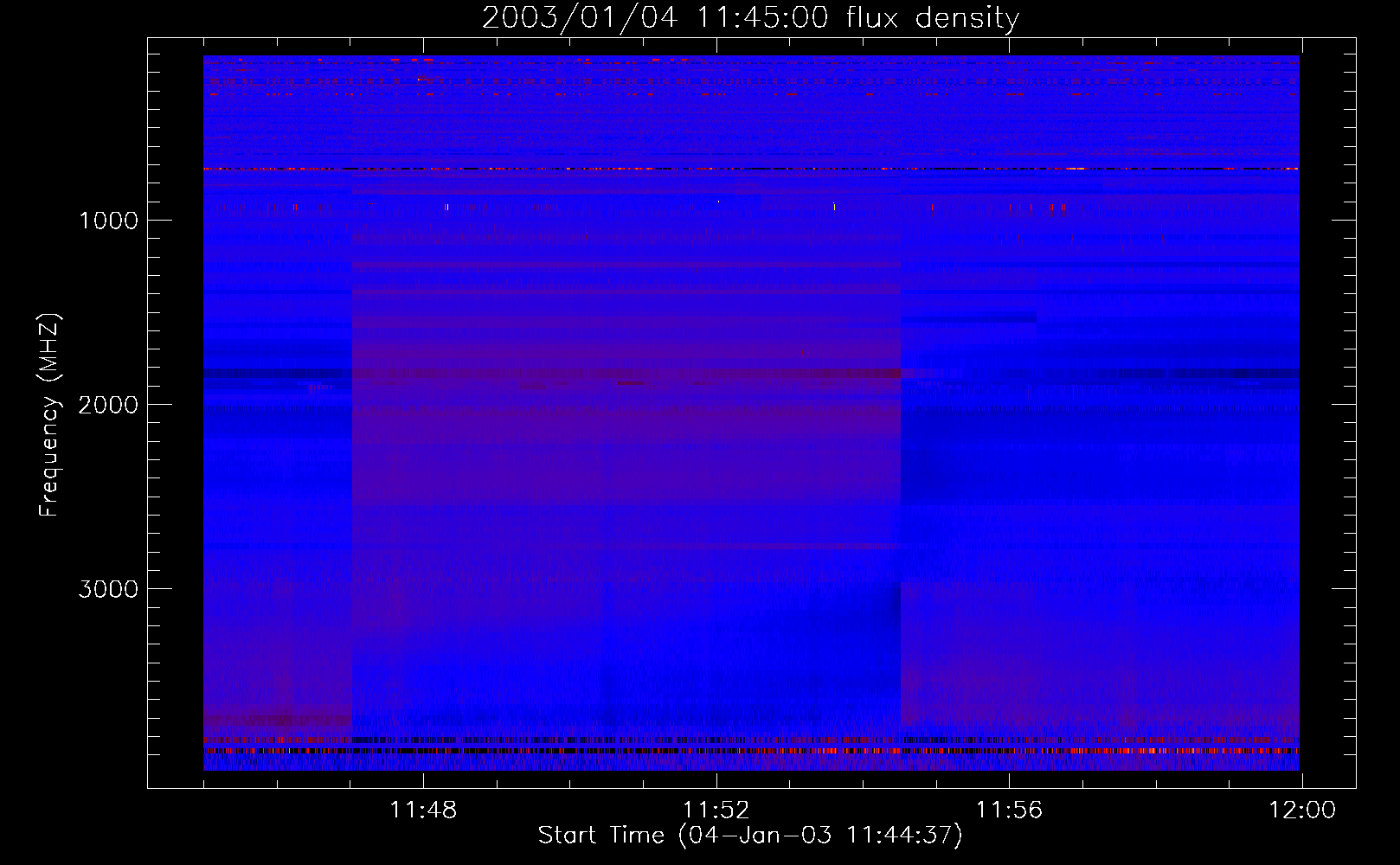Screen dimensions: 1400x865
Task: Click the 3000 frequency tick label
Action: point(108,589)
